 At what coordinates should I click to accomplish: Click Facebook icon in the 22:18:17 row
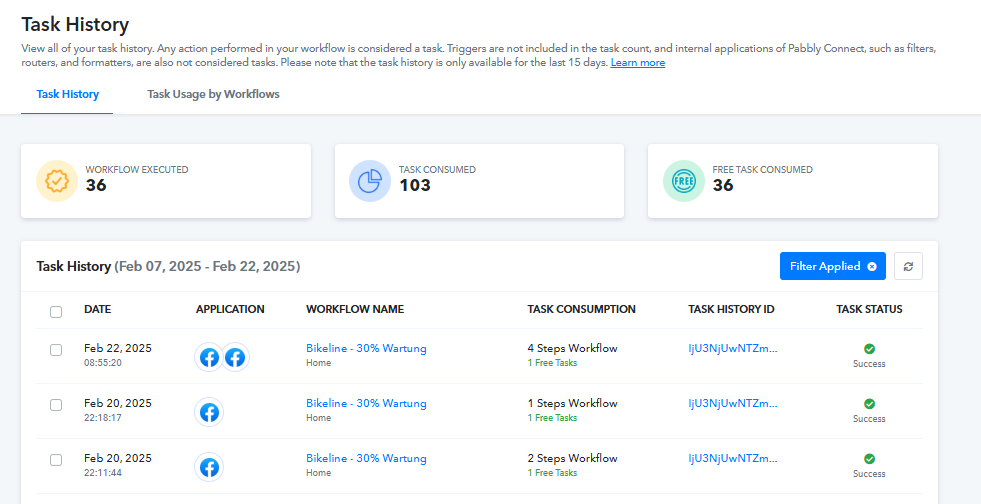click(210, 413)
